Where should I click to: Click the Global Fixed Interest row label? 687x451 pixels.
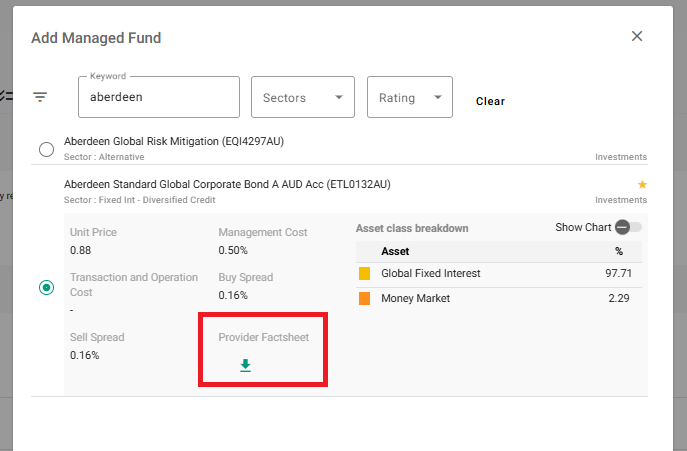pos(431,273)
